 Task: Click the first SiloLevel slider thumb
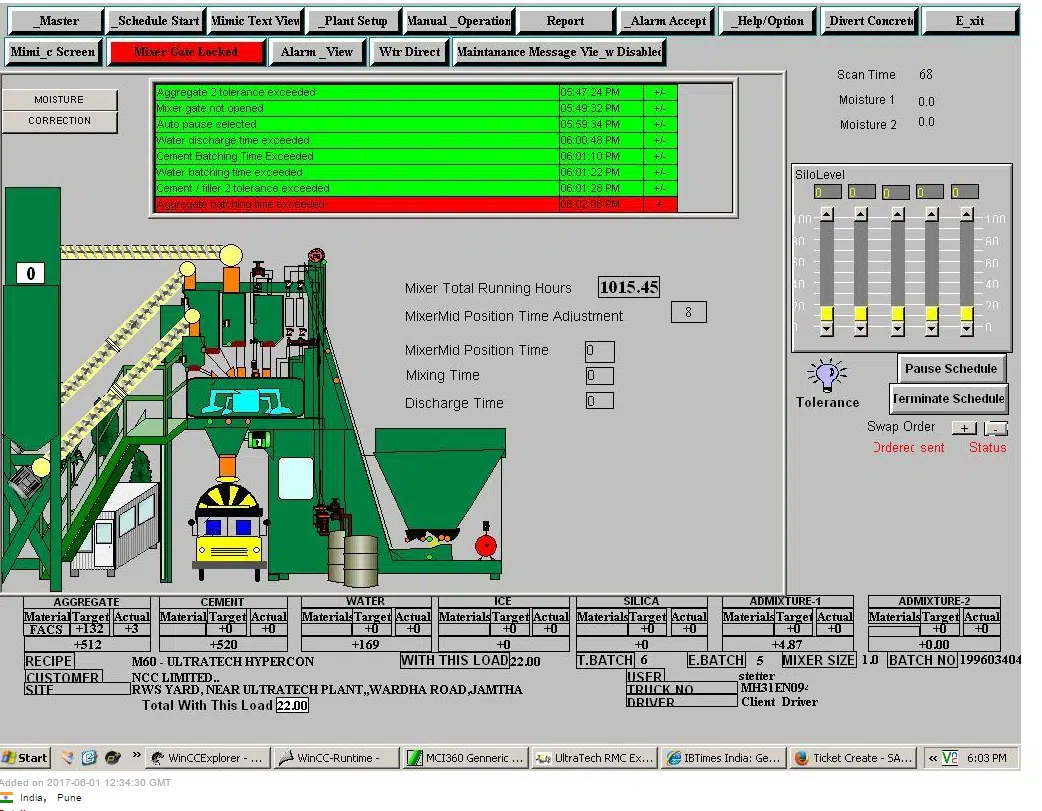pos(825,313)
